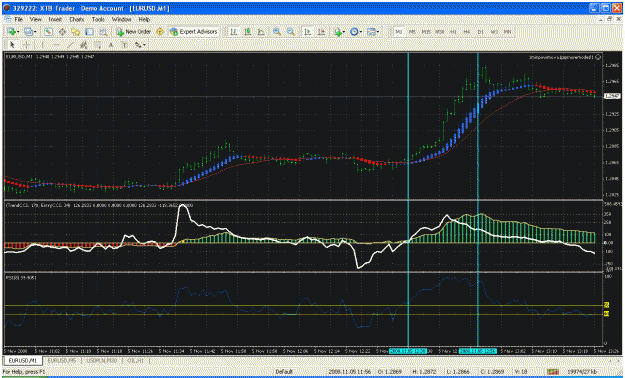Toggle the Market Watch window icon

tap(49, 32)
